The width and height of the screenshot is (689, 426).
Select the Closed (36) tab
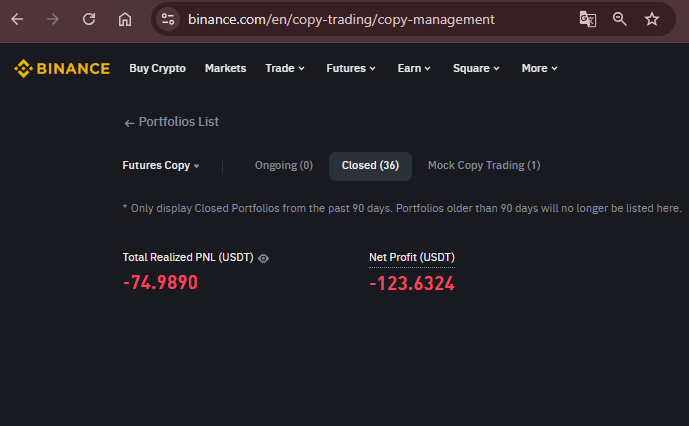(370, 166)
